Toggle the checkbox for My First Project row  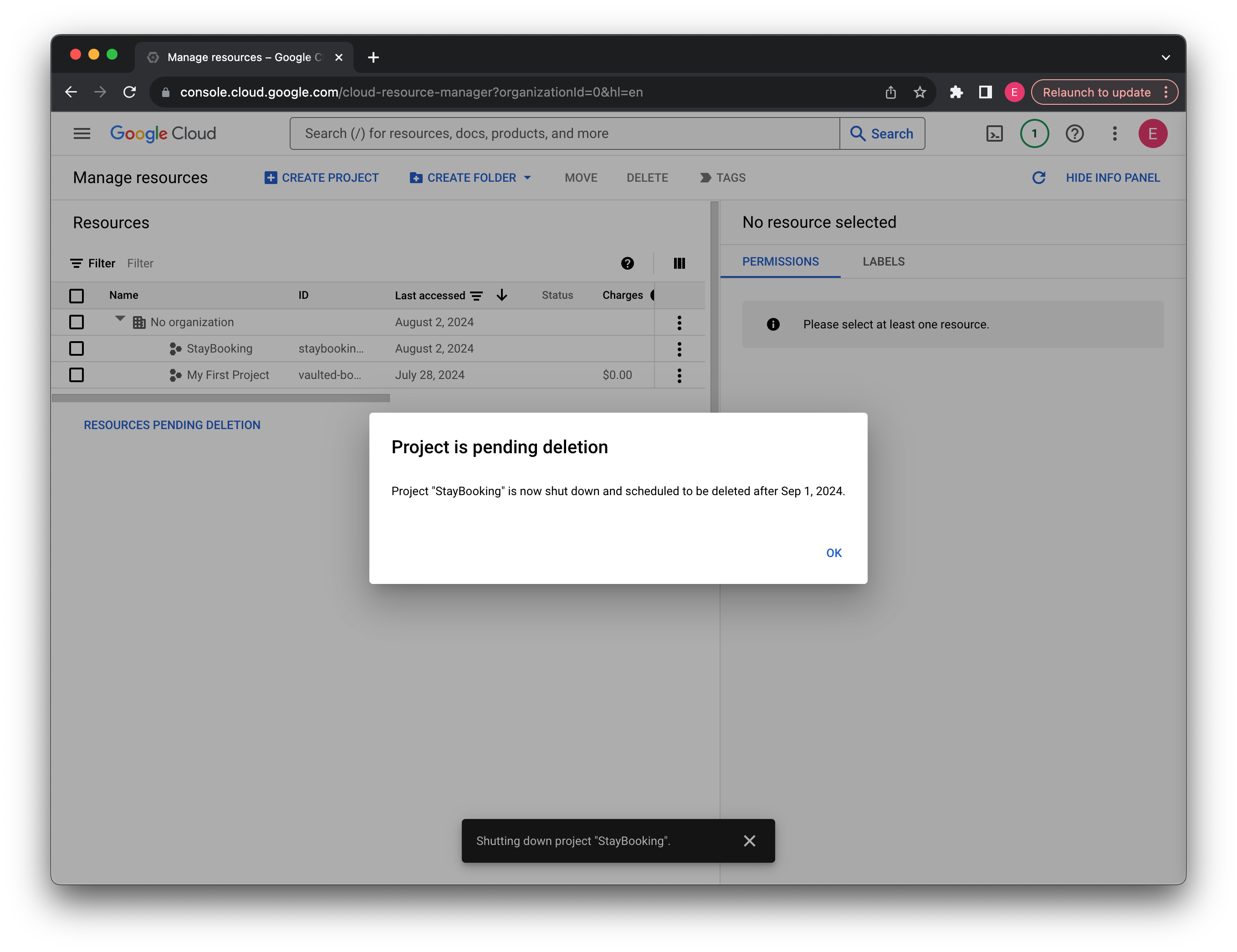(77, 375)
